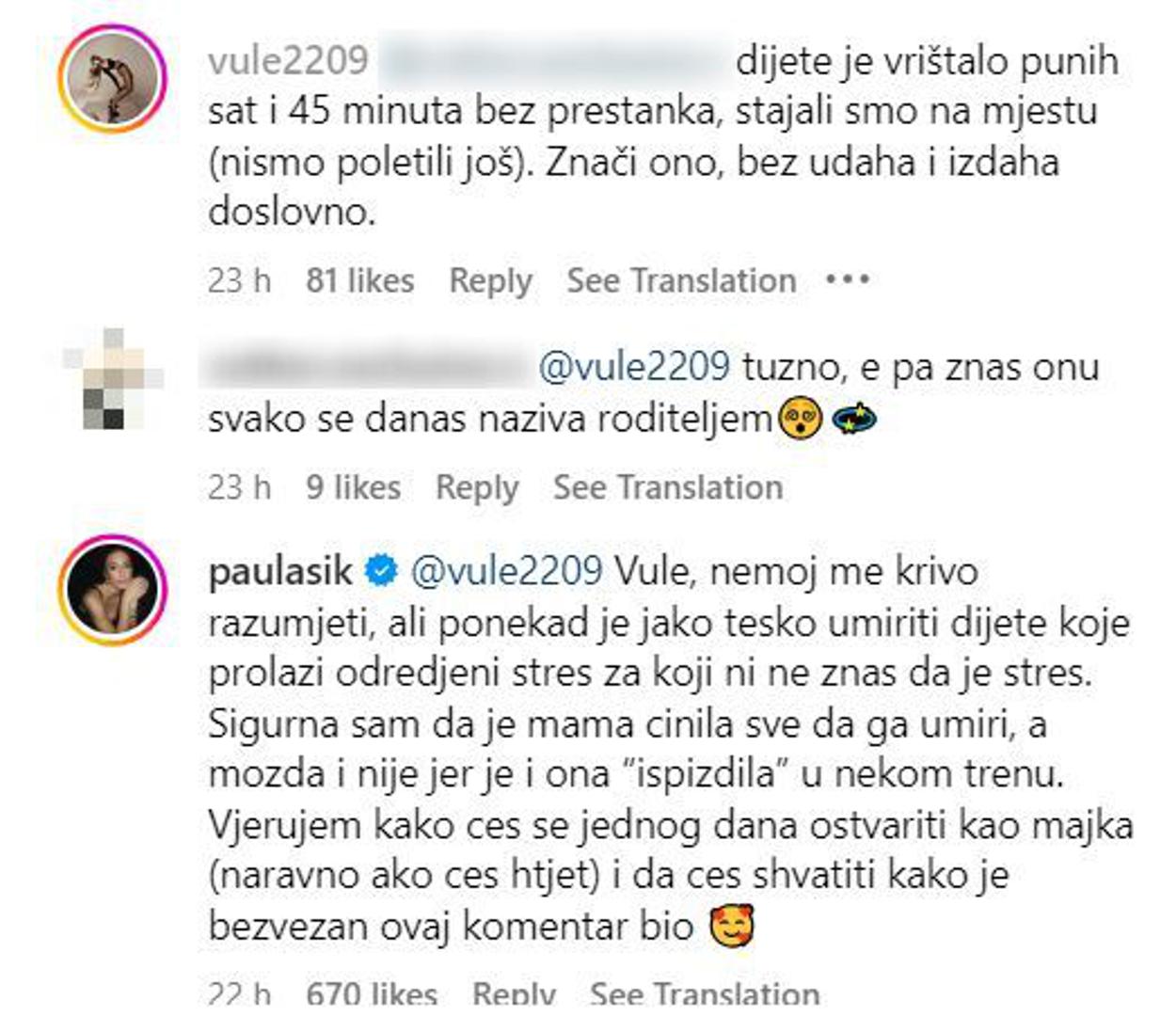Reply to vule2209's comment
The height and width of the screenshot is (1016, 1176).
pyautogui.click(x=490, y=280)
